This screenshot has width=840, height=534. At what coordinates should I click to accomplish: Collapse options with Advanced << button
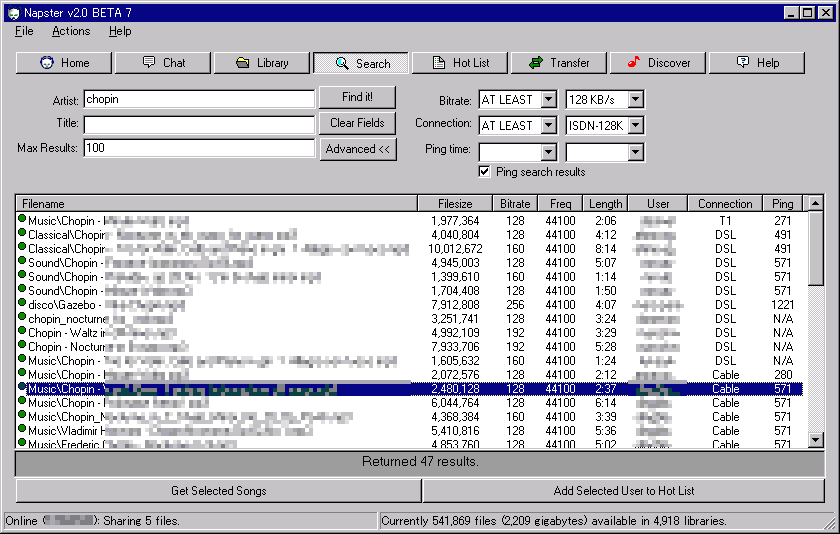(357, 149)
